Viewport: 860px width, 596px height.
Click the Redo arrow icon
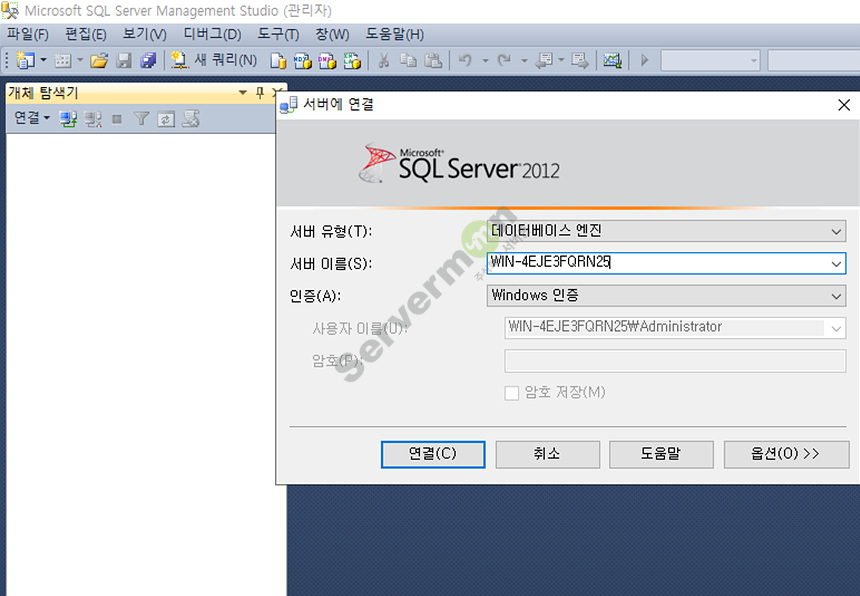point(504,60)
